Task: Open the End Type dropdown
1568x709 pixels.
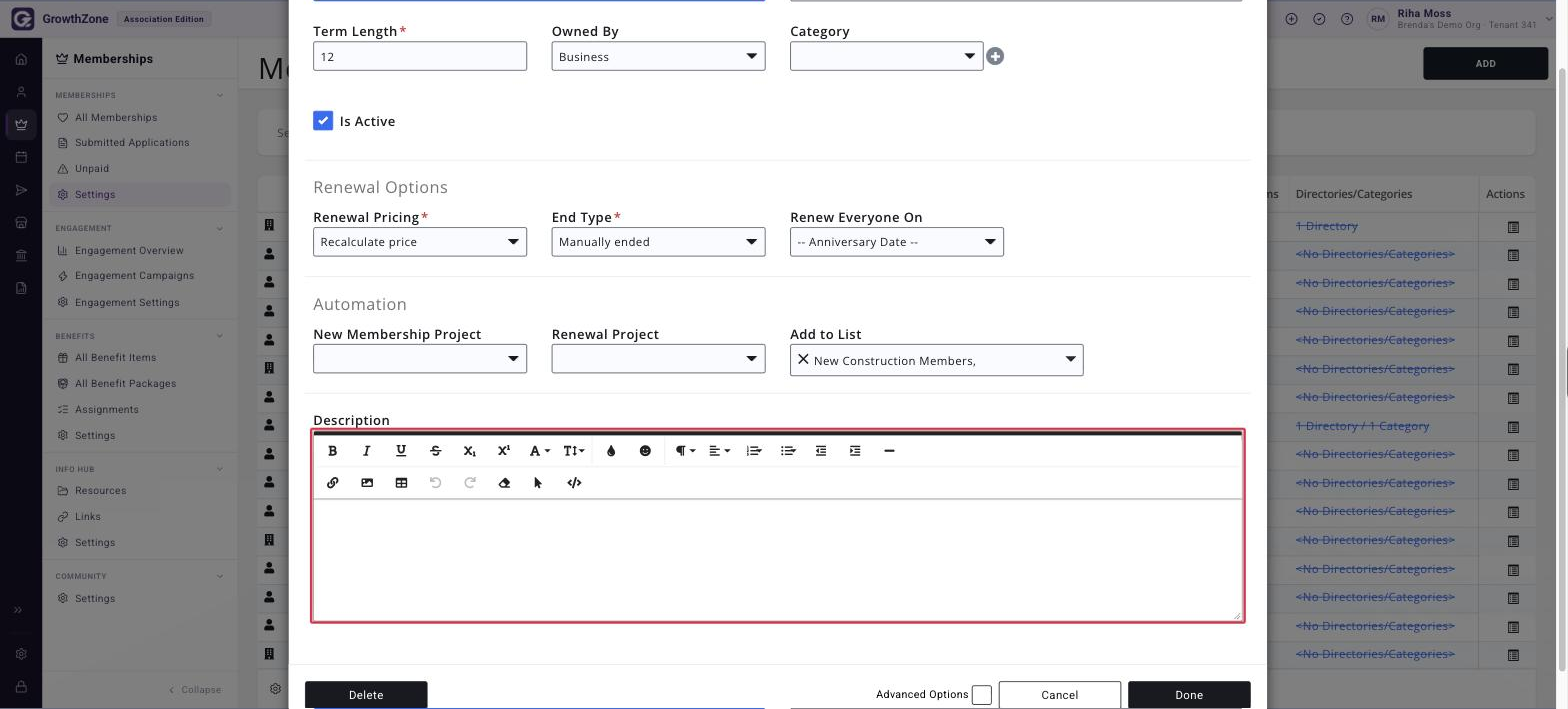Action: click(x=658, y=242)
